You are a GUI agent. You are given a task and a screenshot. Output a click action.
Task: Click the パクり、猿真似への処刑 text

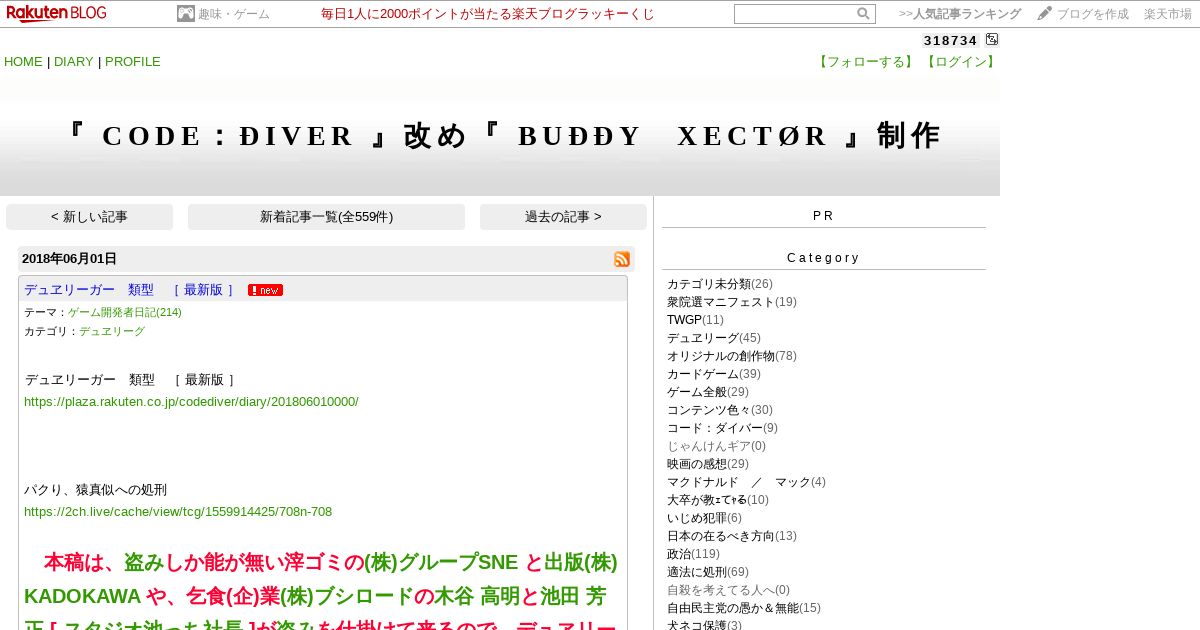click(x=95, y=490)
